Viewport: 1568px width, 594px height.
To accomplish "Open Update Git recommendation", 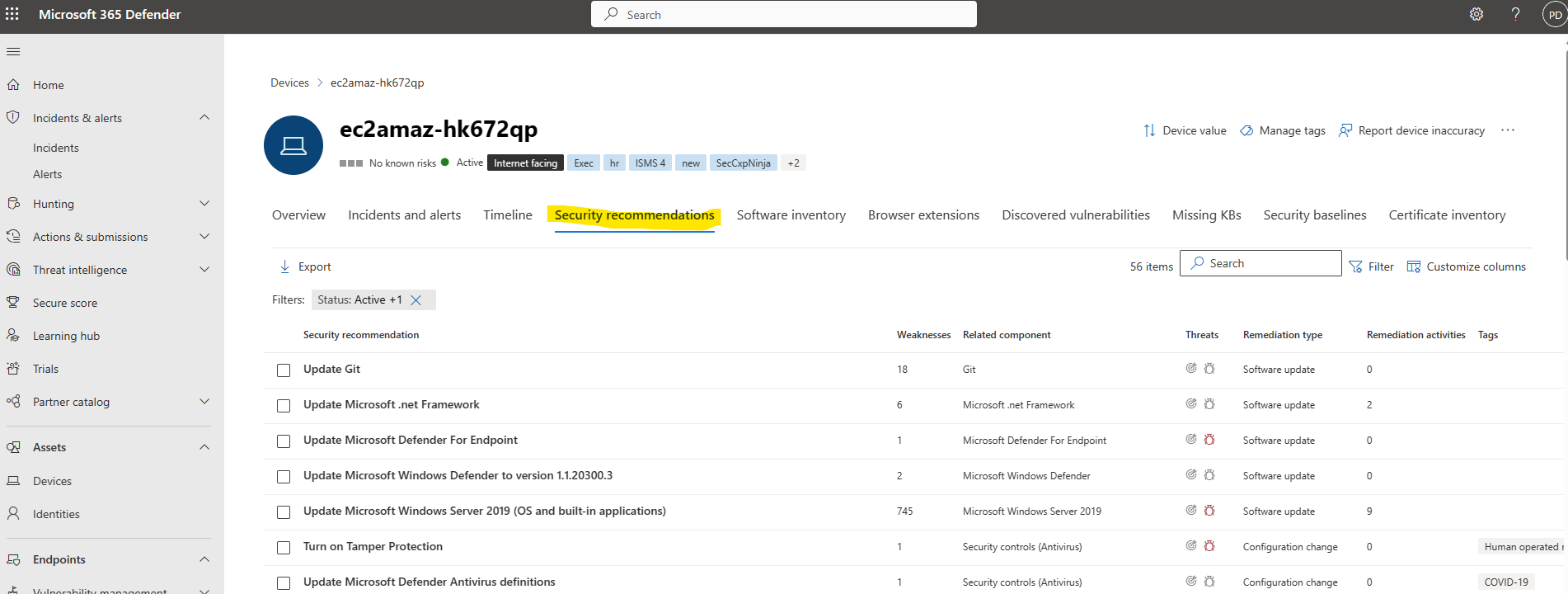I will click(331, 369).
